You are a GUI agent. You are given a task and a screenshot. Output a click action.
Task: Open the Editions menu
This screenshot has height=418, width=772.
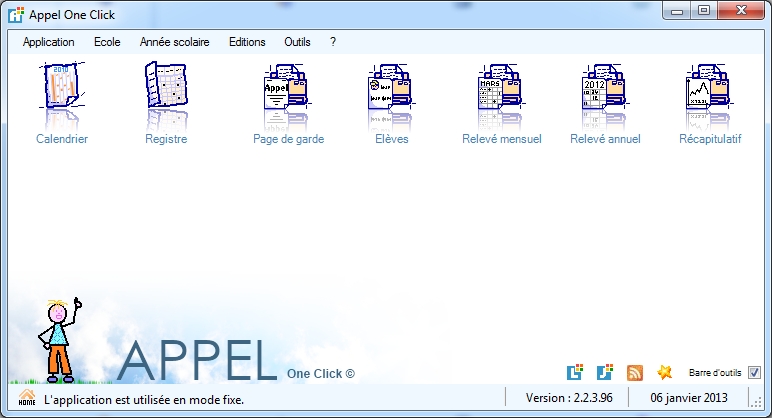(247, 42)
